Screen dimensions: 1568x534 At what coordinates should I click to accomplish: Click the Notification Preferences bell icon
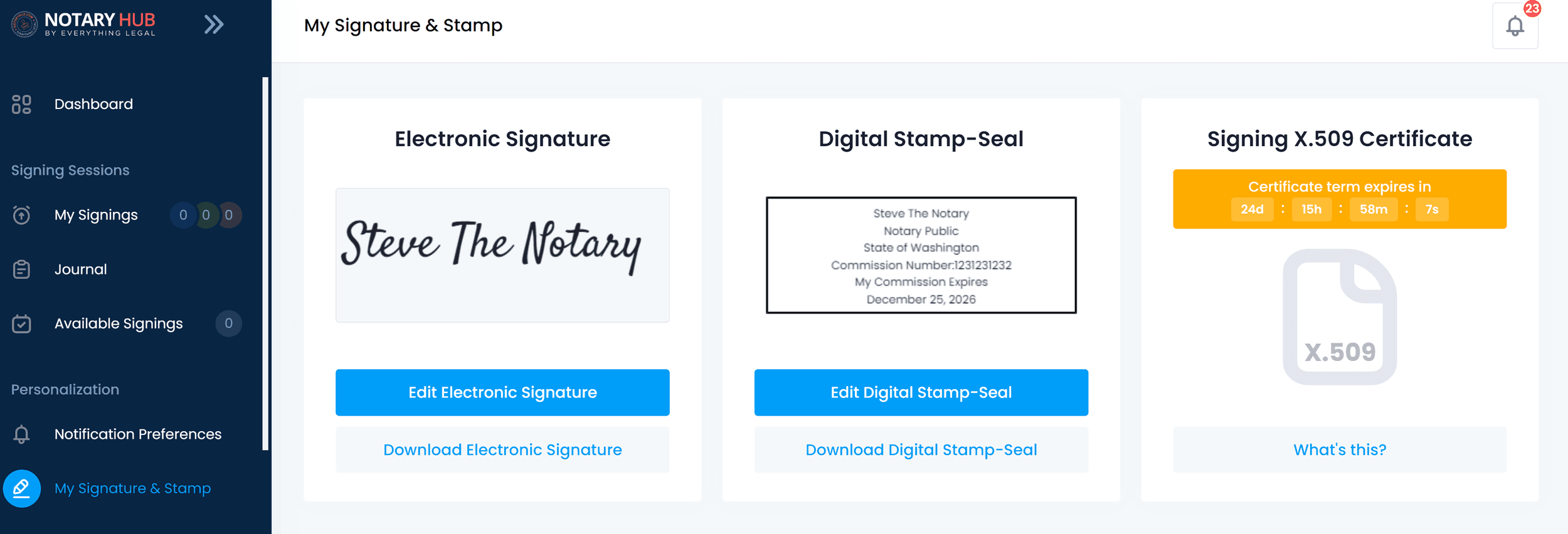(x=22, y=434)
